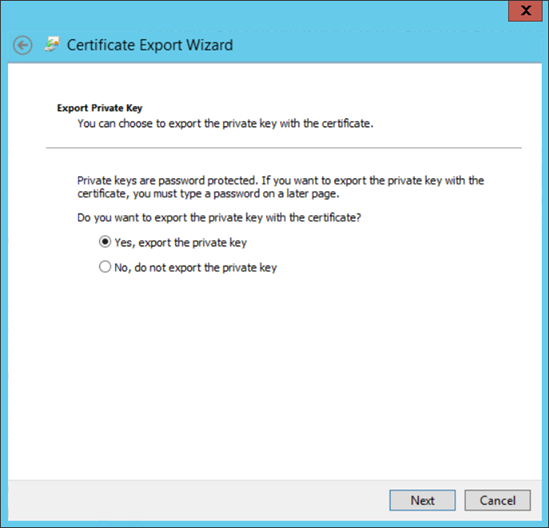Click the certificate wizard icon
This screenshot has width=549, height=528.
tap(52, 44)
